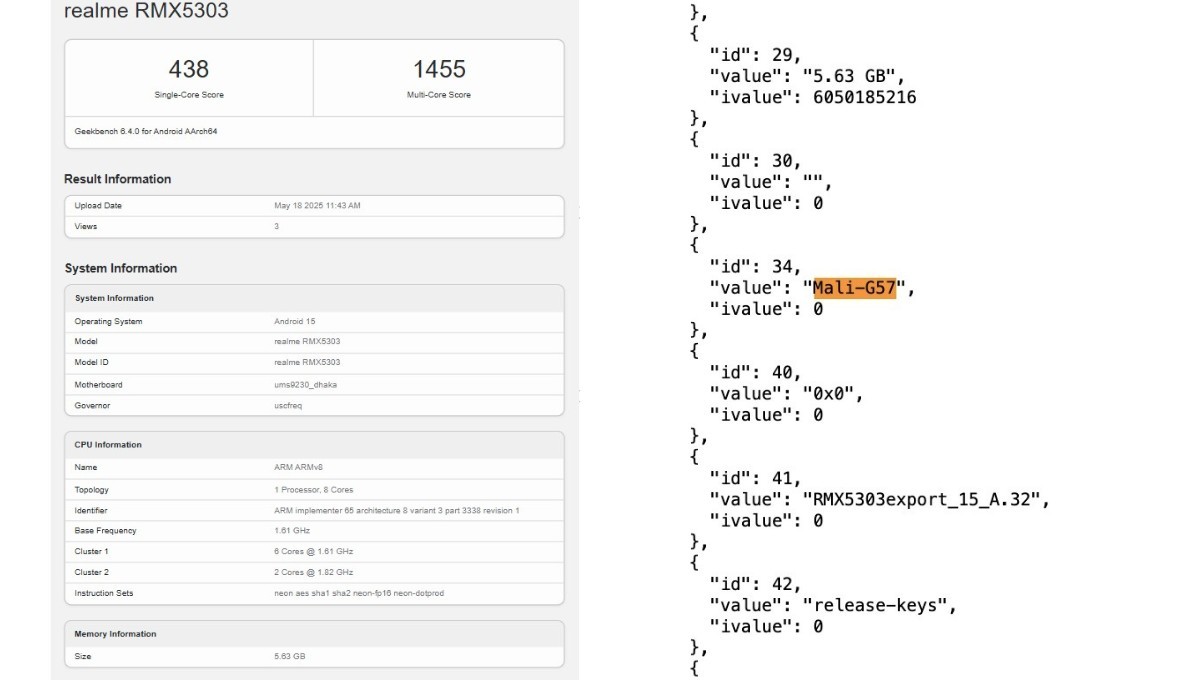The height and width of the screenshot is (680, 1200).
Task: Click the highlighted Mali-G57 text
Action: click(x=854, y=288)
